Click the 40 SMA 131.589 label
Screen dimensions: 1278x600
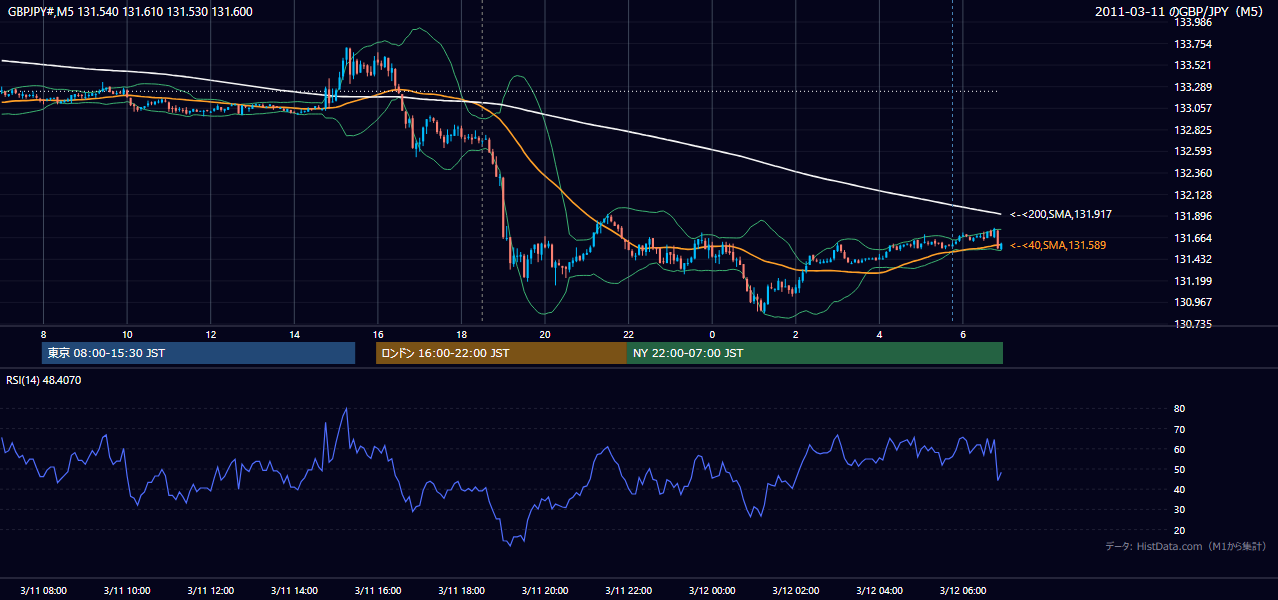tap(1058, 245)
